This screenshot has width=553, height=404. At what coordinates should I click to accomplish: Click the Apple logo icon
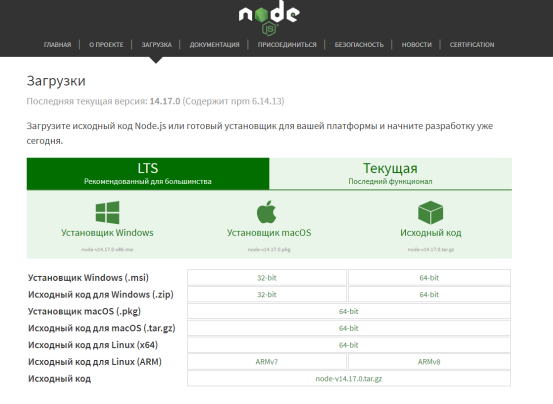click(x=267, y=212)
